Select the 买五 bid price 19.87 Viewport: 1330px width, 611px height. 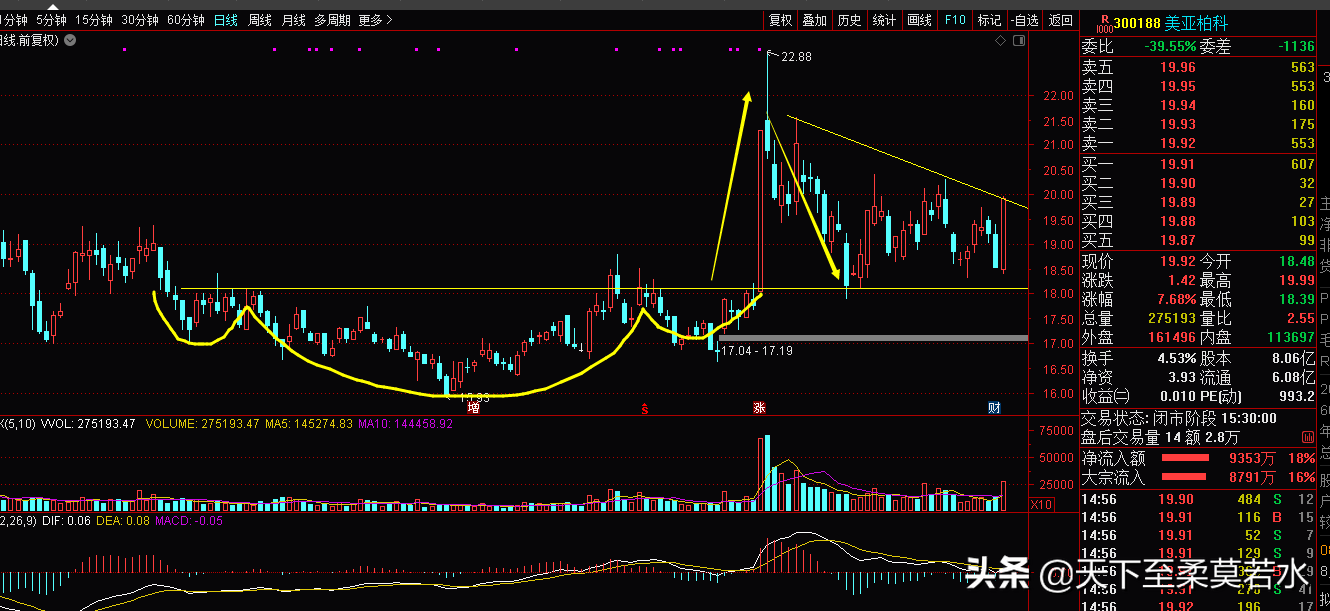1177,241
